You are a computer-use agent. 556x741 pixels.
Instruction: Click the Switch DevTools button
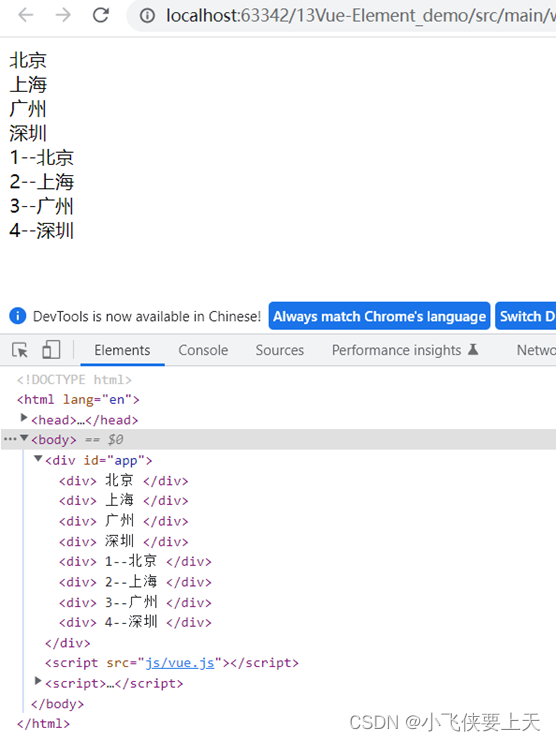(x=526, y=316)
